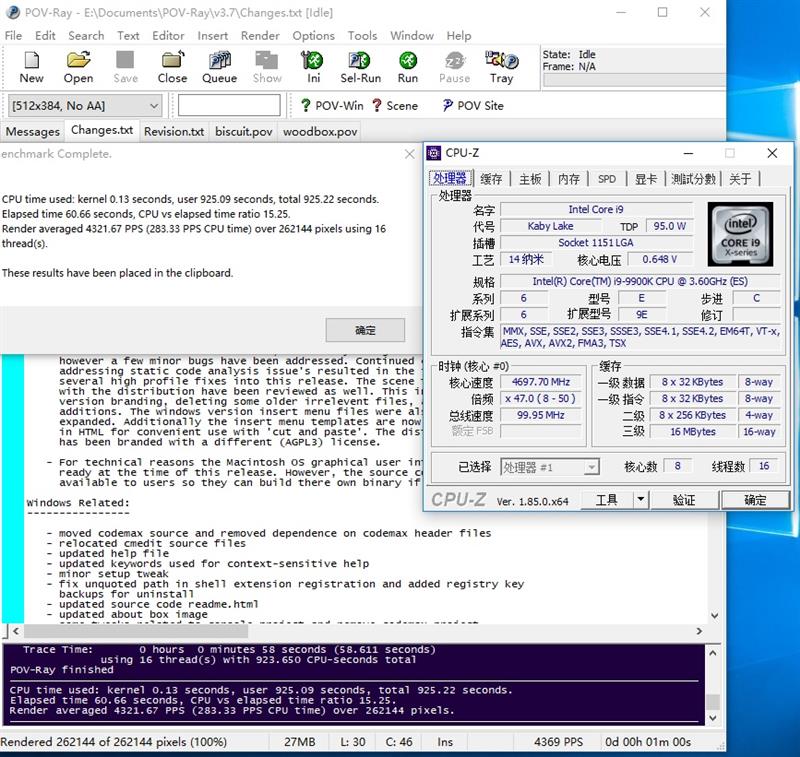Click the core speed value 4697.70 MHz
This screenshot has height=757, width=800.
click(x=541, y=382)
